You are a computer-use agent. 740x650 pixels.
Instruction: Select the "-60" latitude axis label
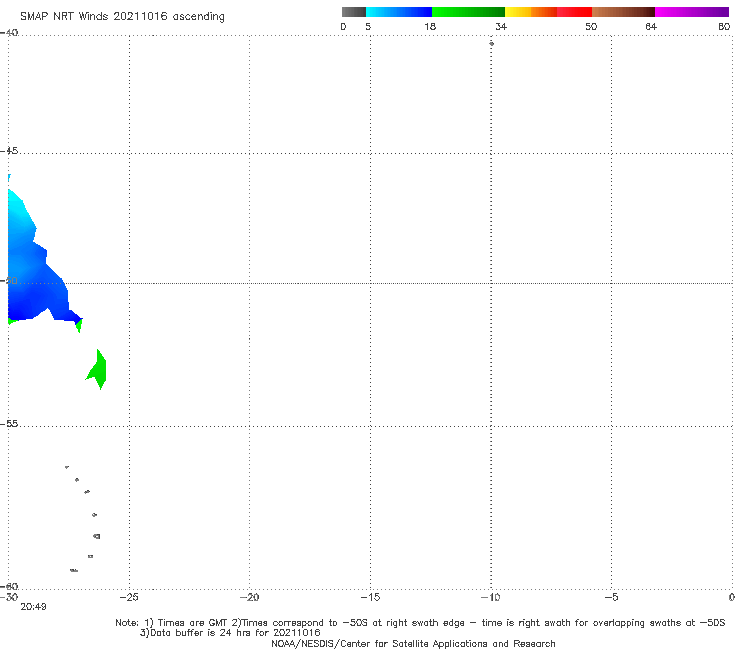(x=9, y=586)
